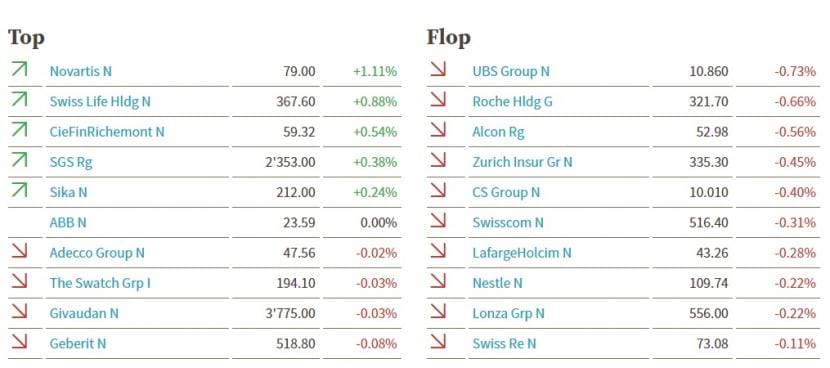This screenshot has width=830, height=368.
Task: Click the red arrow beside UBS Group N
Action: [x=438, y=69]
